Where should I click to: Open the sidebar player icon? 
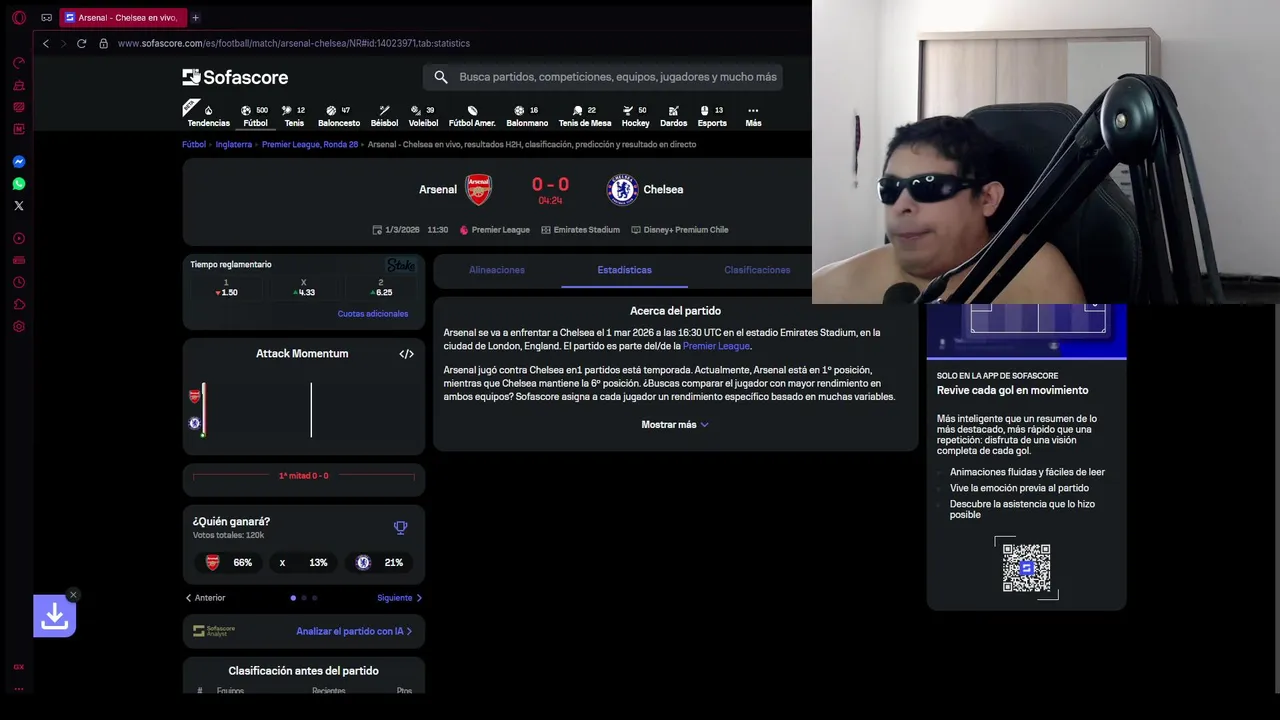(x=18, y=238)
